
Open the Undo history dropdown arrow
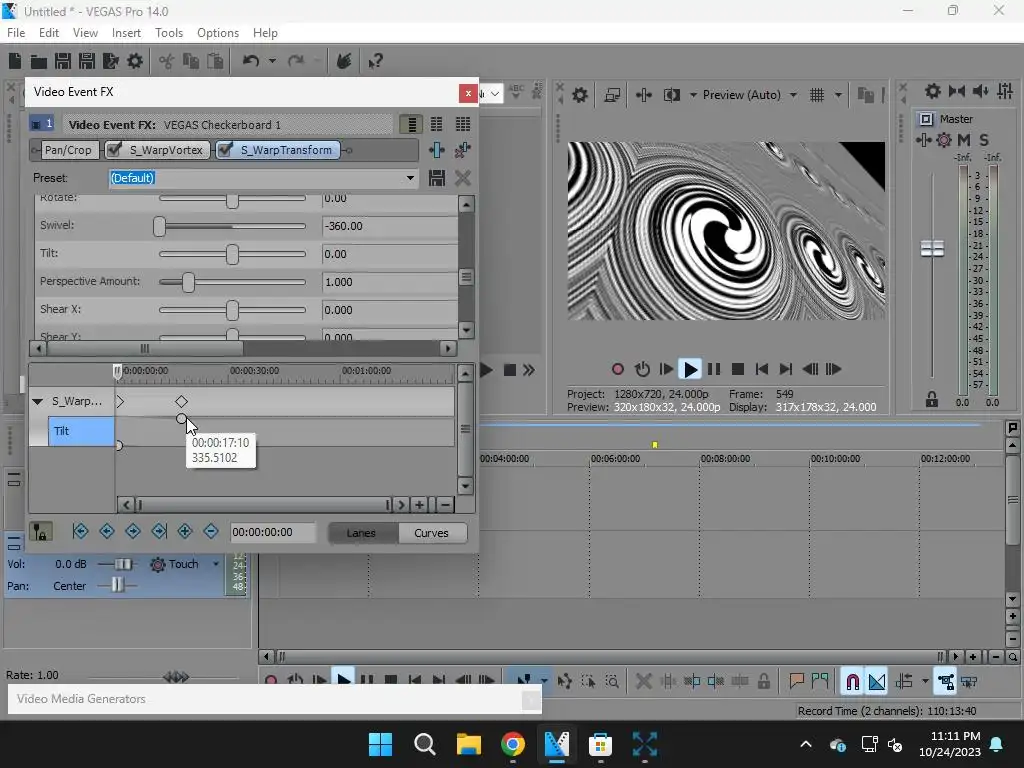(272, 61)
